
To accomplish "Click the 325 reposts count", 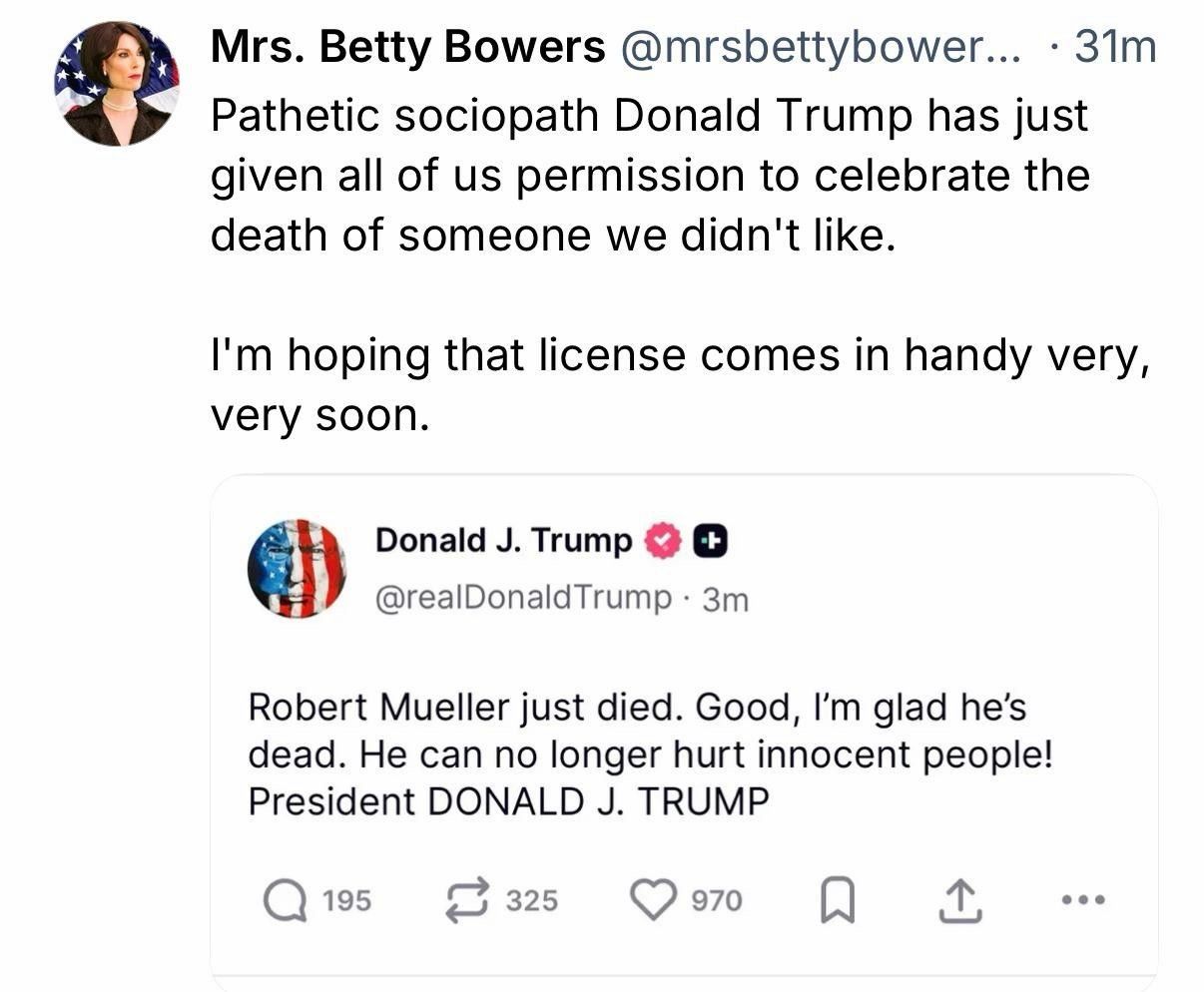I will (532, 901).
